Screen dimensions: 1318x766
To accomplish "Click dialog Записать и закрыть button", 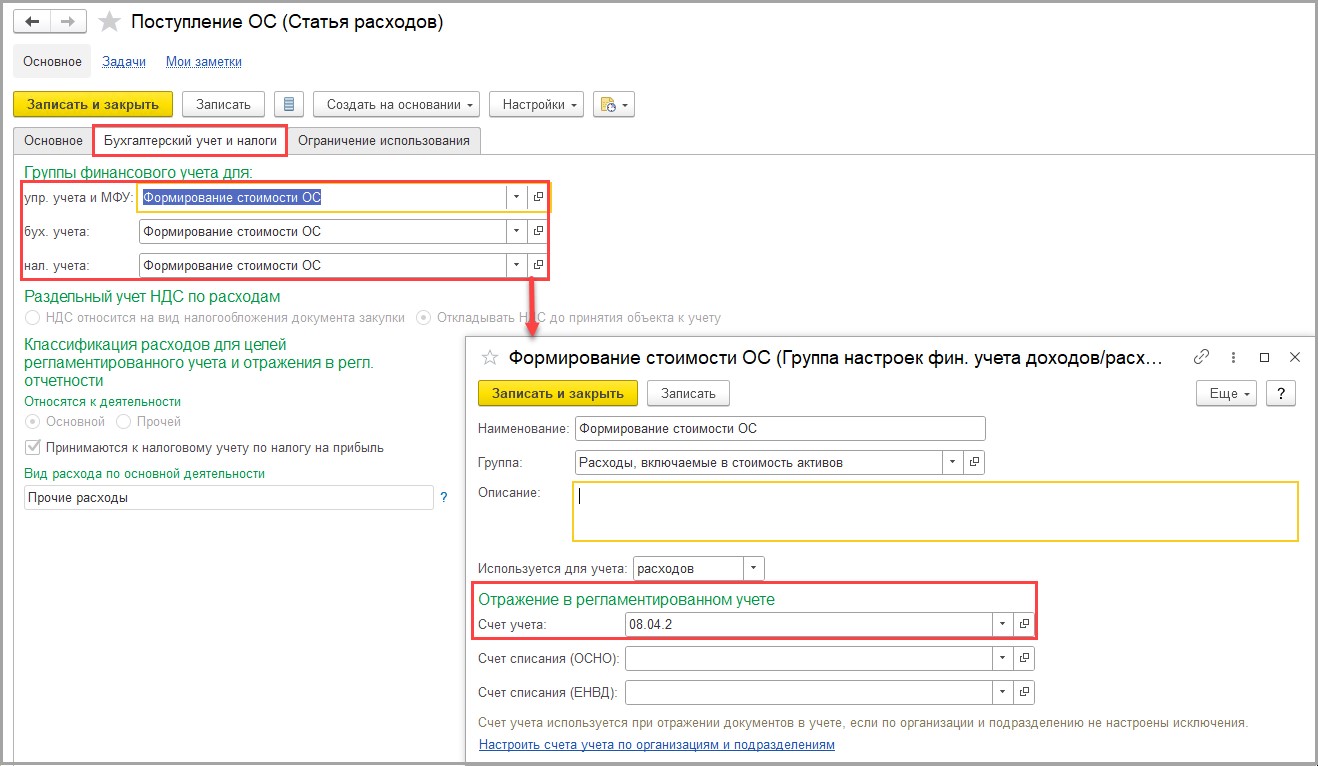I will (558, 393).
